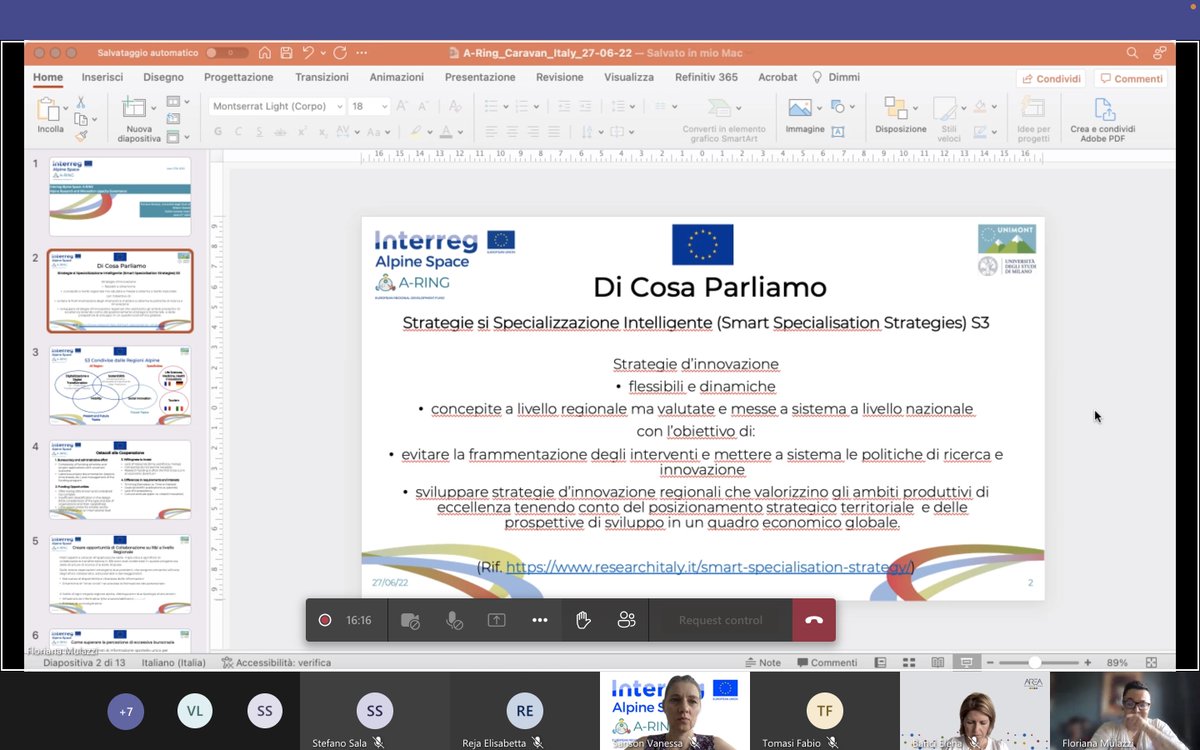Click the share content tray icon

point(496,620)
